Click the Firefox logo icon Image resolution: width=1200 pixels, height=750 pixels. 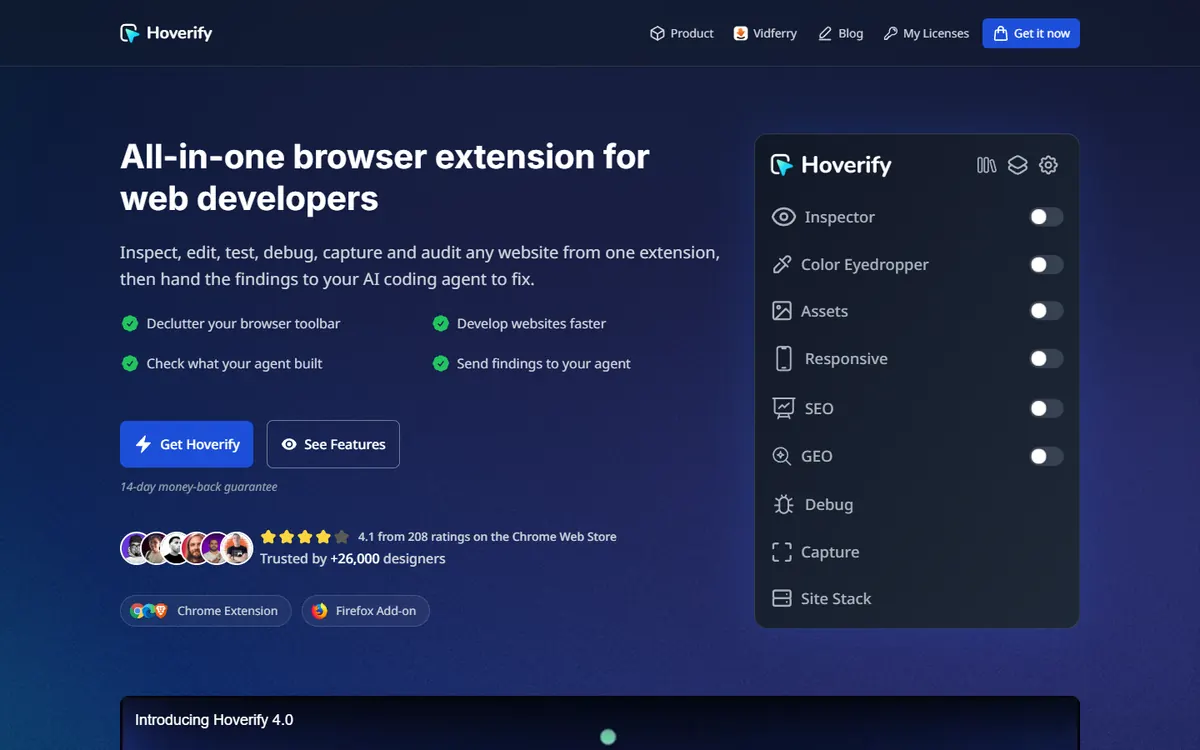point(320,611)
